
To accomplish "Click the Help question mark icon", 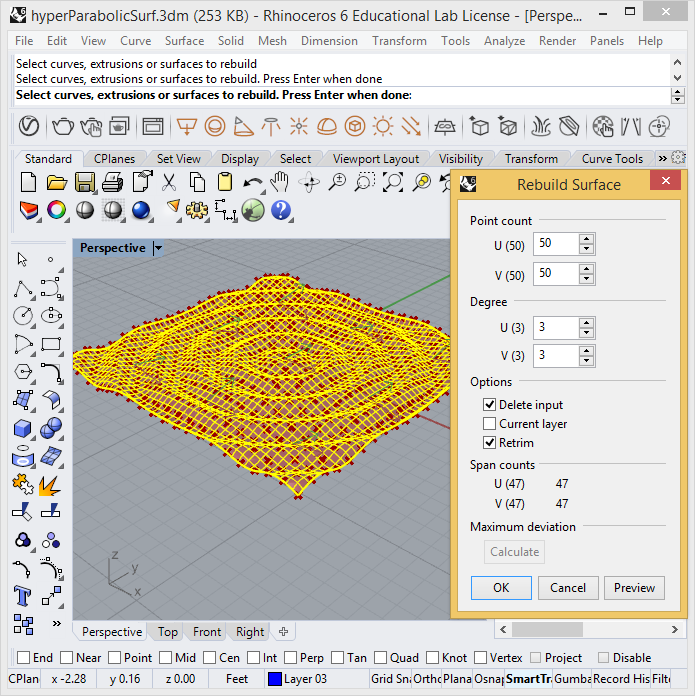I will (x=281, y=210).
